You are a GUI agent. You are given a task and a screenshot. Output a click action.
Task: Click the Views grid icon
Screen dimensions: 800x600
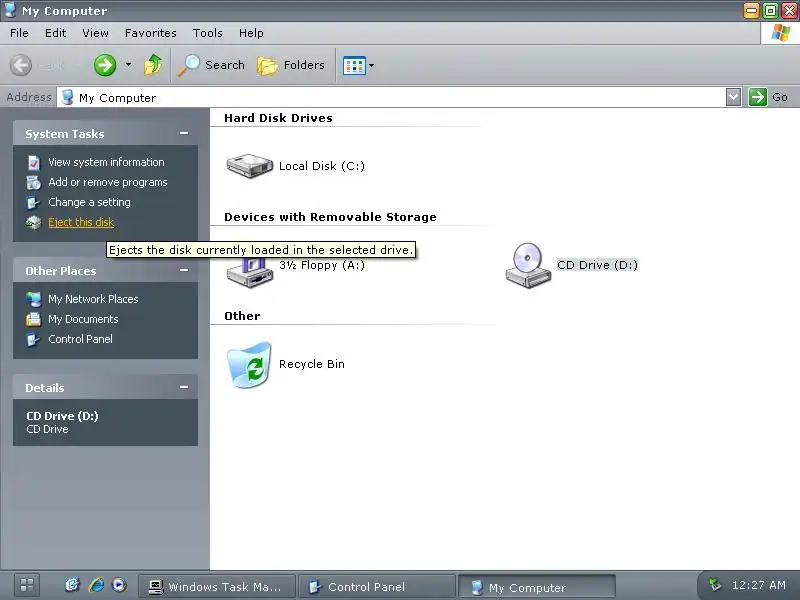[x=354, y=65]
